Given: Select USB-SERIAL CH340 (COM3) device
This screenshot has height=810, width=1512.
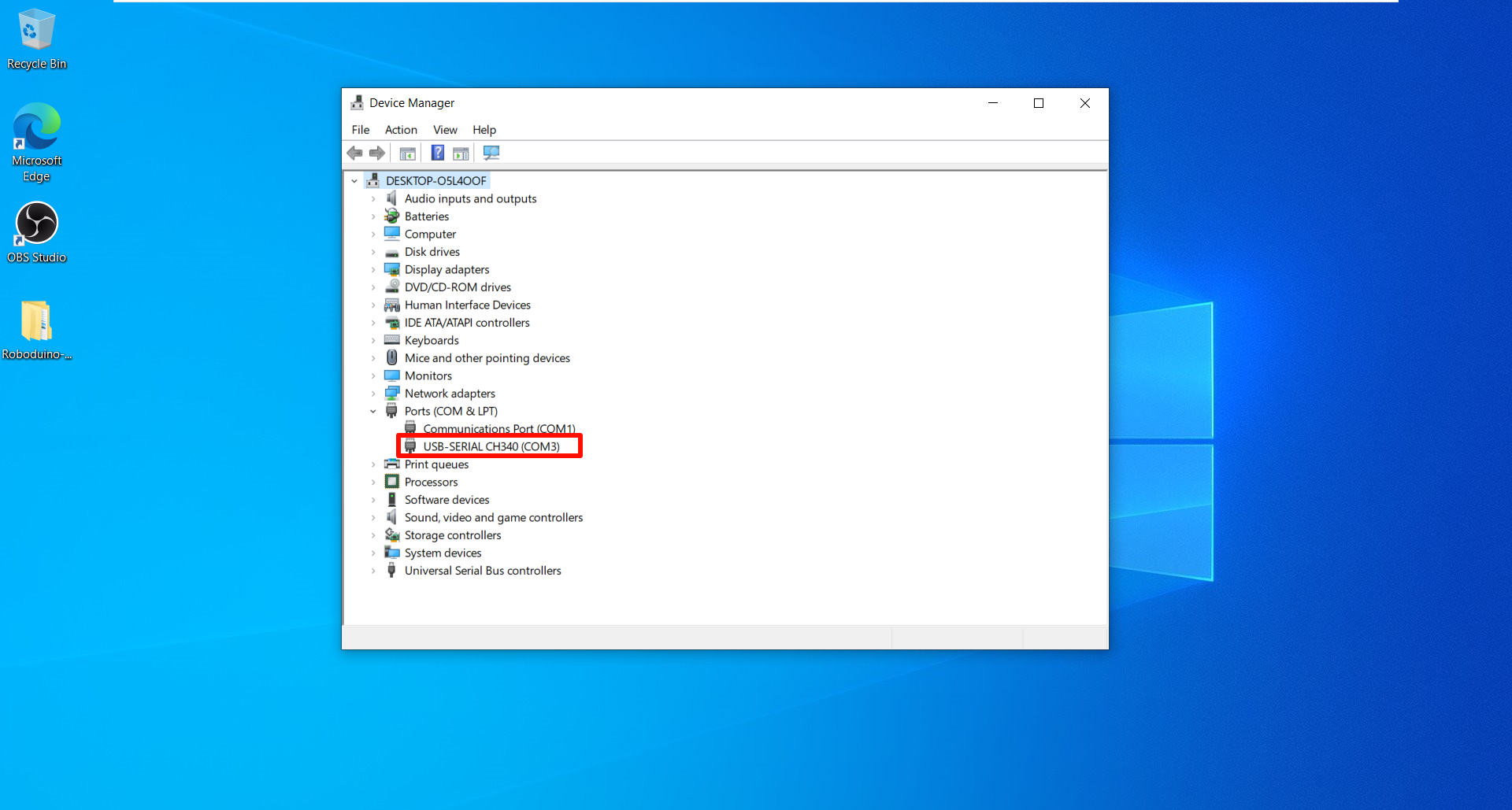Looking at the screenshot, I should [491, 446].
